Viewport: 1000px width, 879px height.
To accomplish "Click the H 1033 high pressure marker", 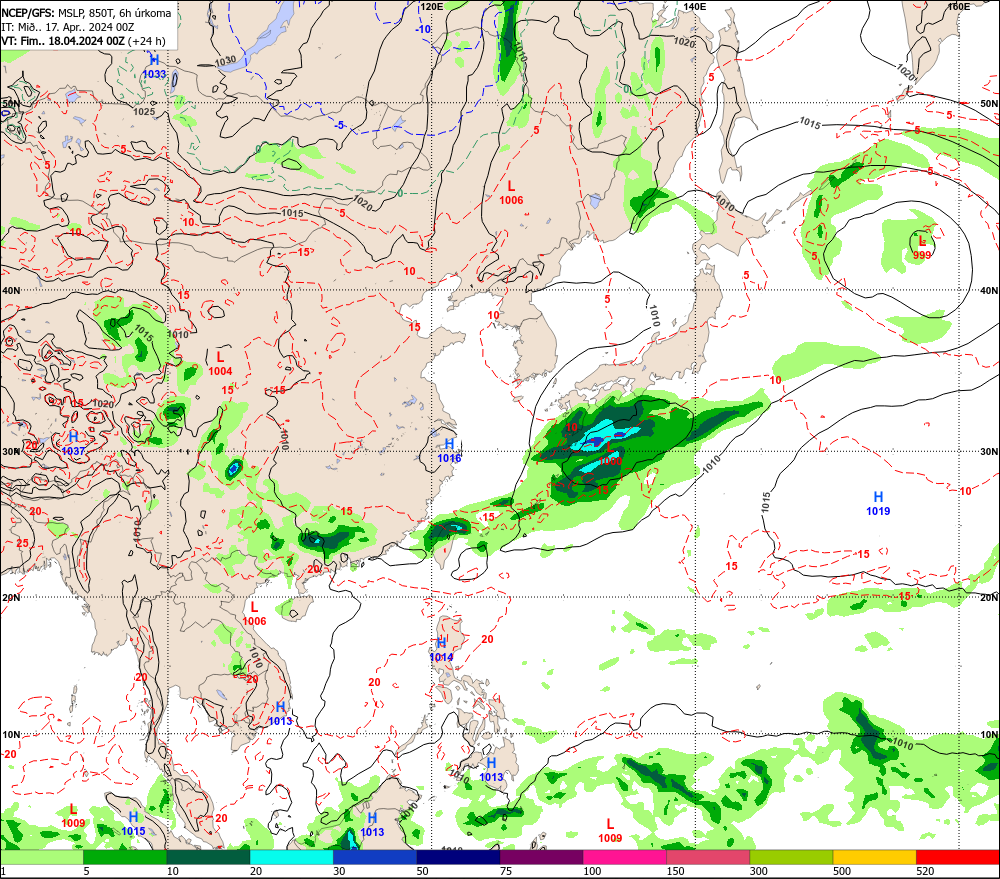I will pos(154,66).
